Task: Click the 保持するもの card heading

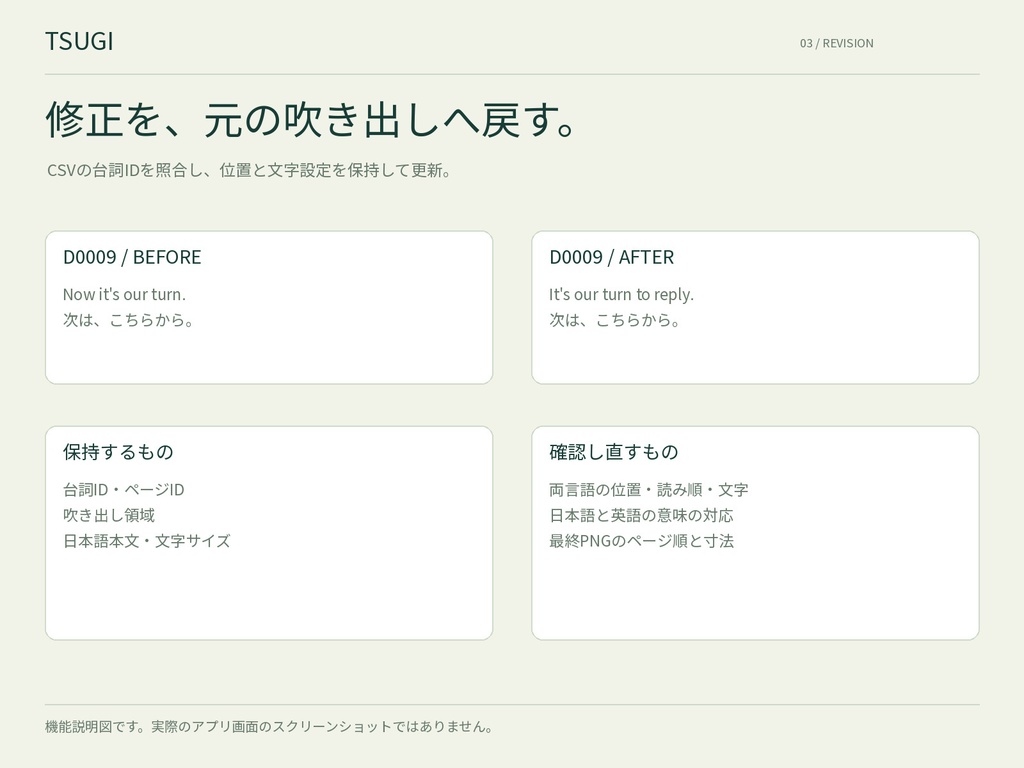Action: click(118, 452)
